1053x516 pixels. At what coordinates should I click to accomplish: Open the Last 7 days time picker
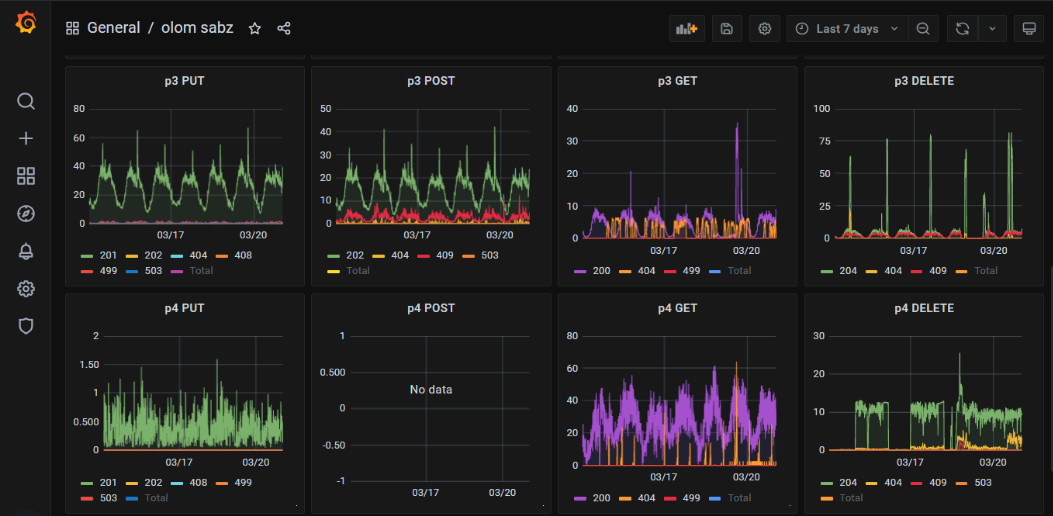pos(846,29)
